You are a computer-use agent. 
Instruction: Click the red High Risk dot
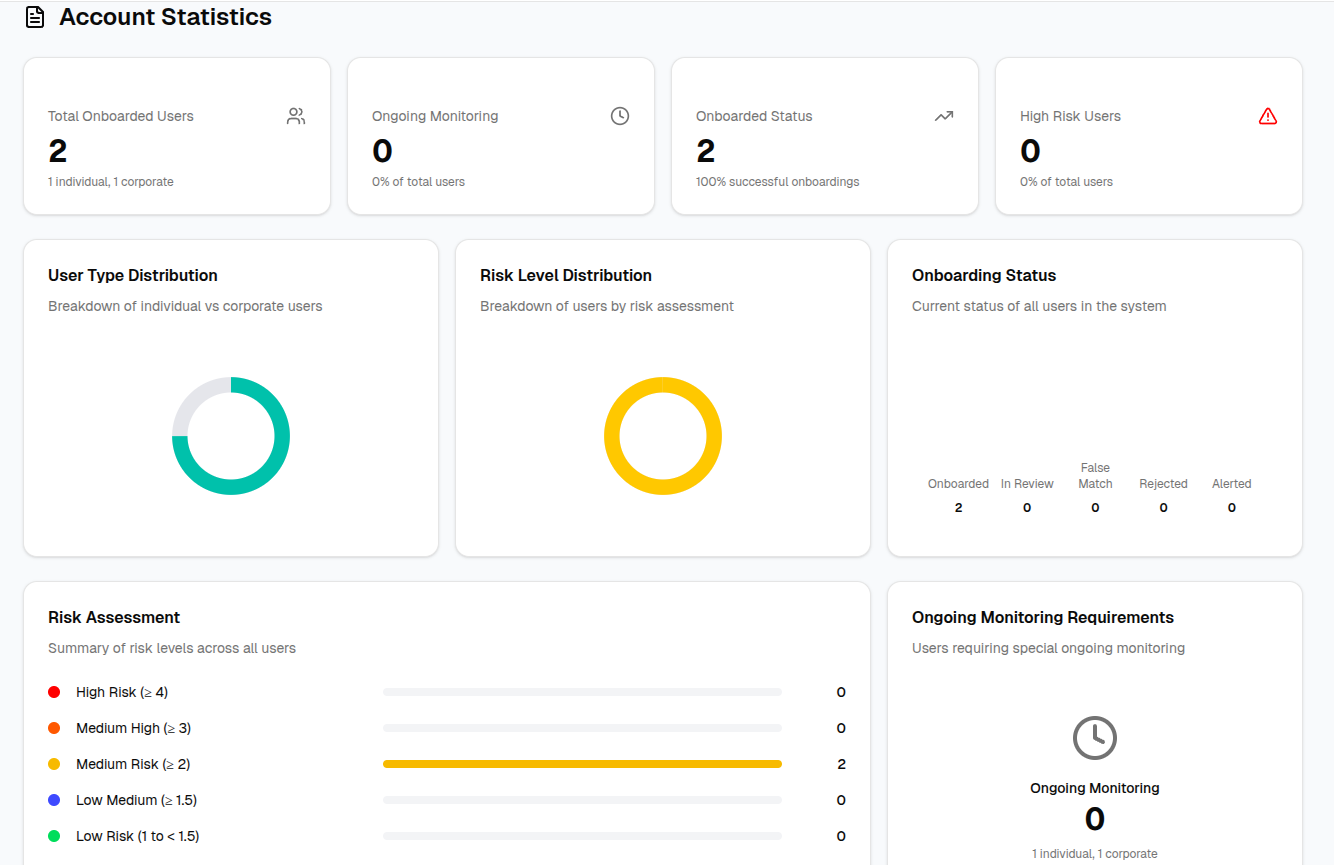[54, 692]
